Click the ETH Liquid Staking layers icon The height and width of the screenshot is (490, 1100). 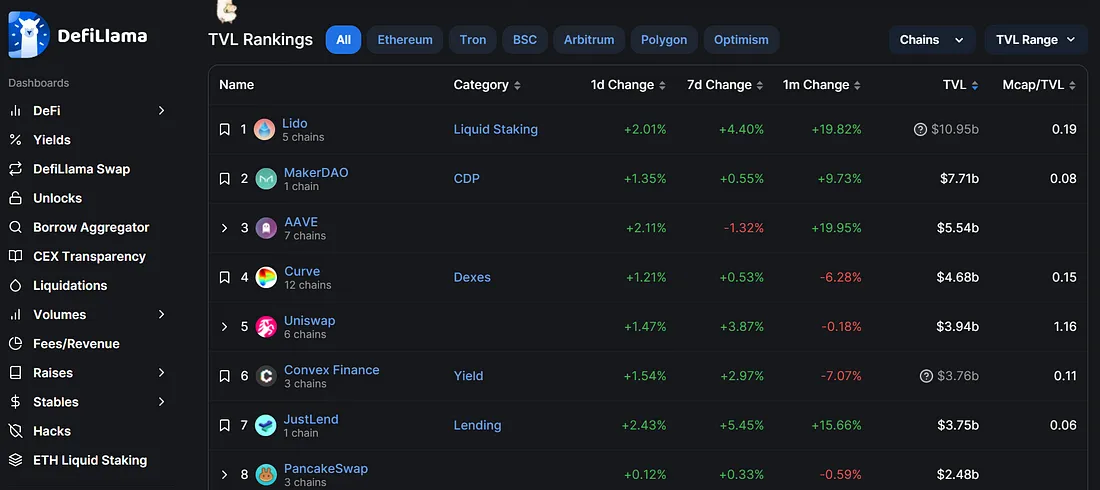pos(15,460)
